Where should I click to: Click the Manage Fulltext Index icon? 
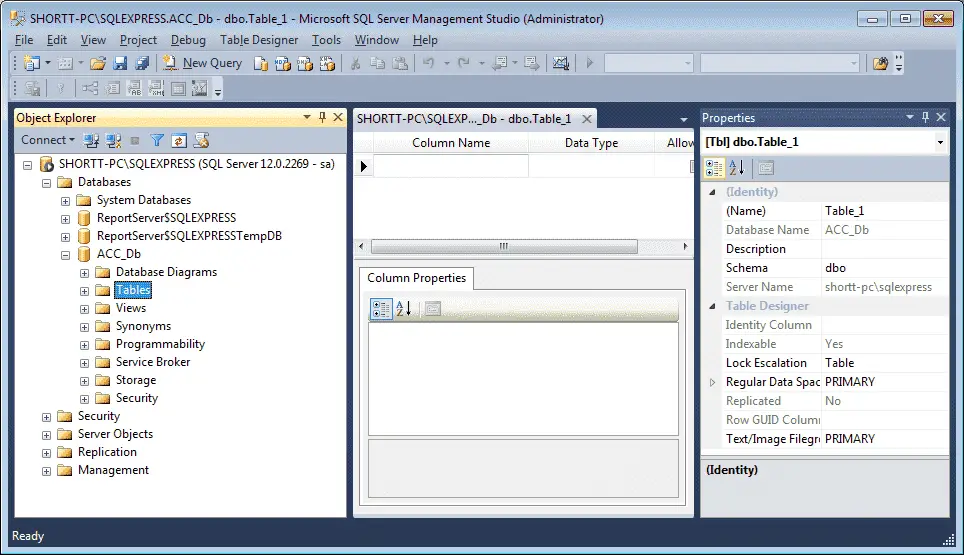[x=135, y=89]
